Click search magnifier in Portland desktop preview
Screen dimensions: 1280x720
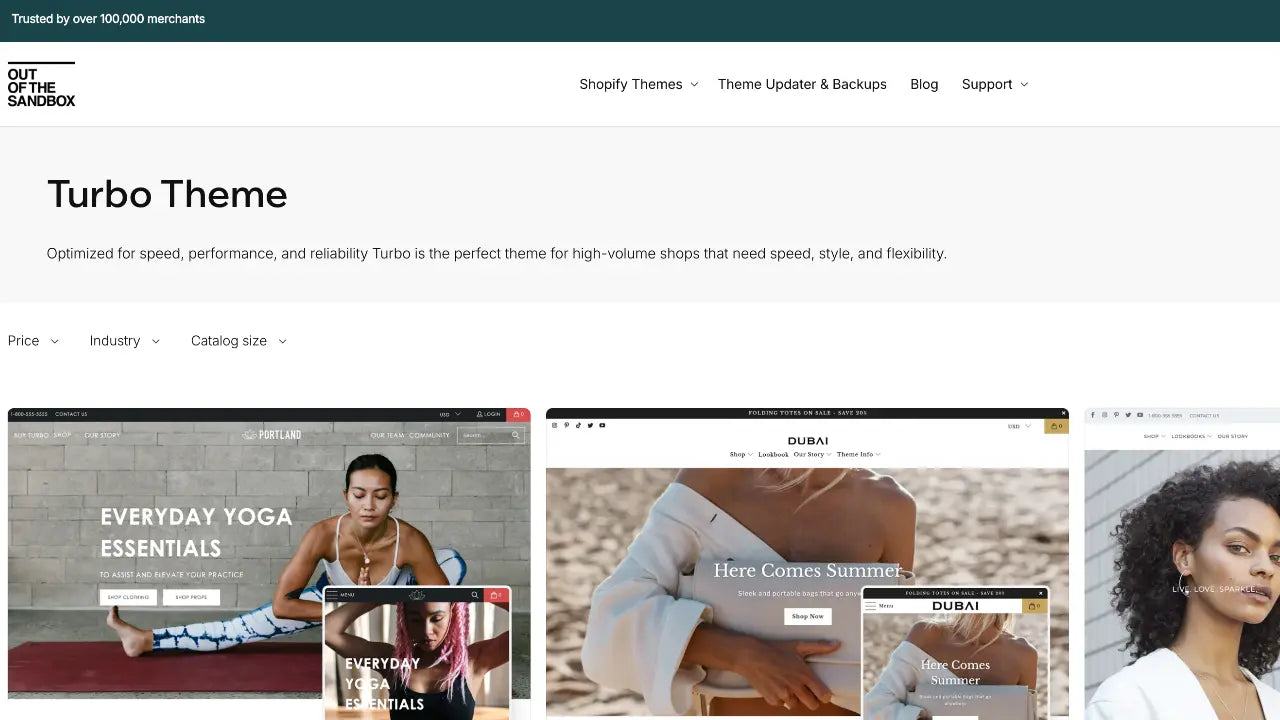coord(515,435)
